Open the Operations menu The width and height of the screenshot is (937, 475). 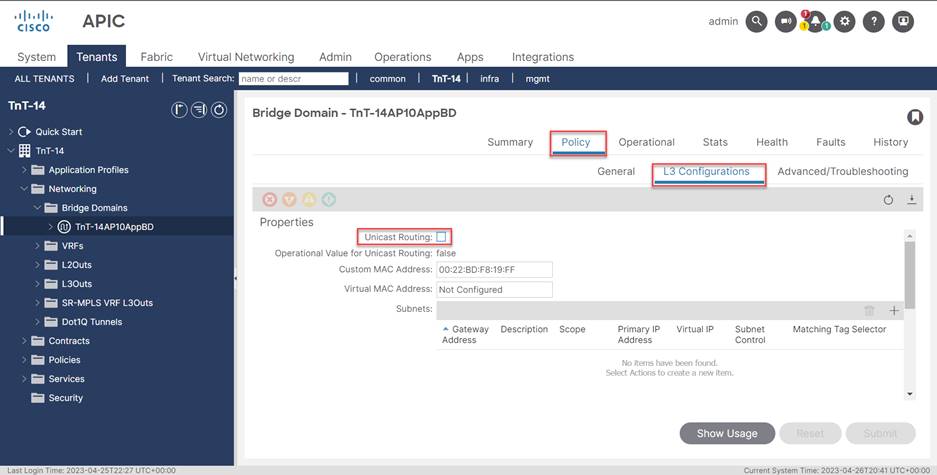403,57
